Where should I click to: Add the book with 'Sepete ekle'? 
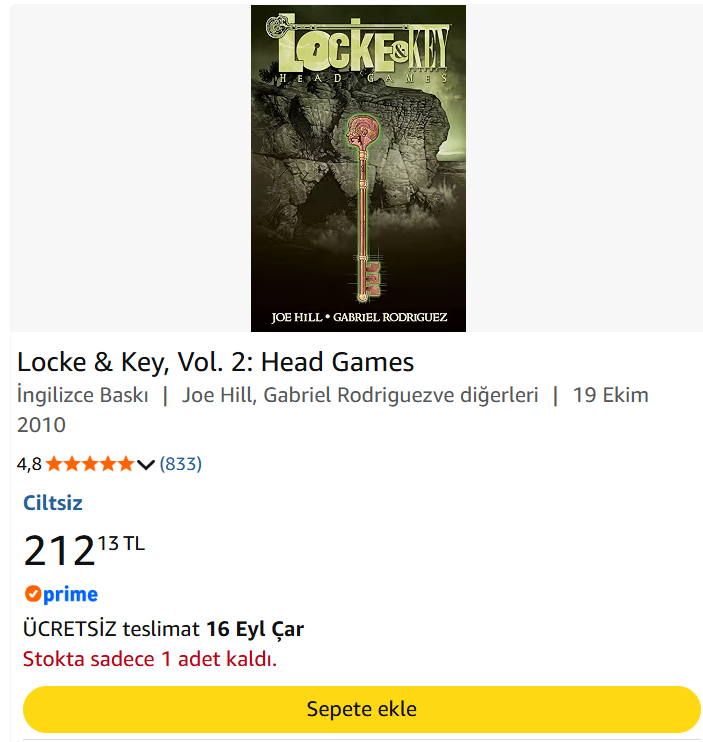[361, 709]
